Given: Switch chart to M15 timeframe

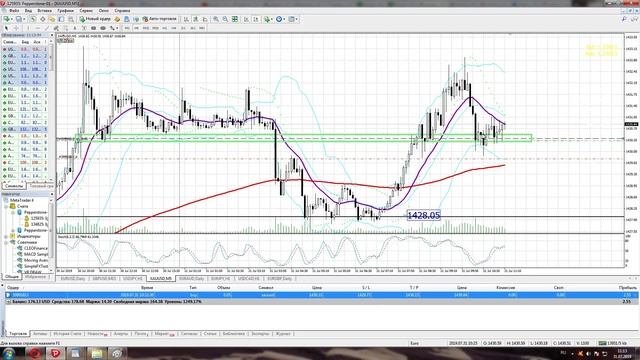Looking at the screenshot, I should 146,28.
